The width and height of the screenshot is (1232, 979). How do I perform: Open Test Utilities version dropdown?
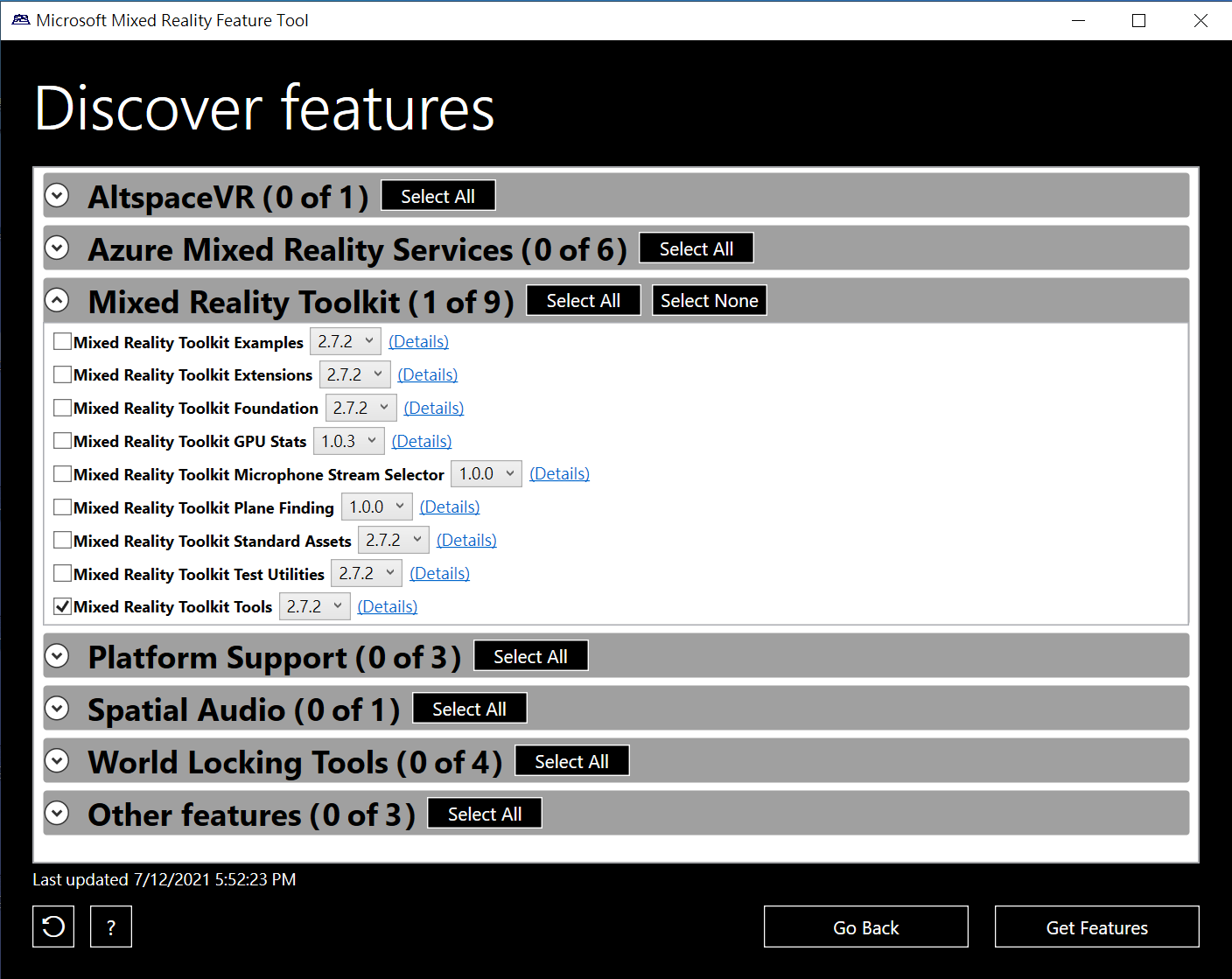tap(367, 573)
